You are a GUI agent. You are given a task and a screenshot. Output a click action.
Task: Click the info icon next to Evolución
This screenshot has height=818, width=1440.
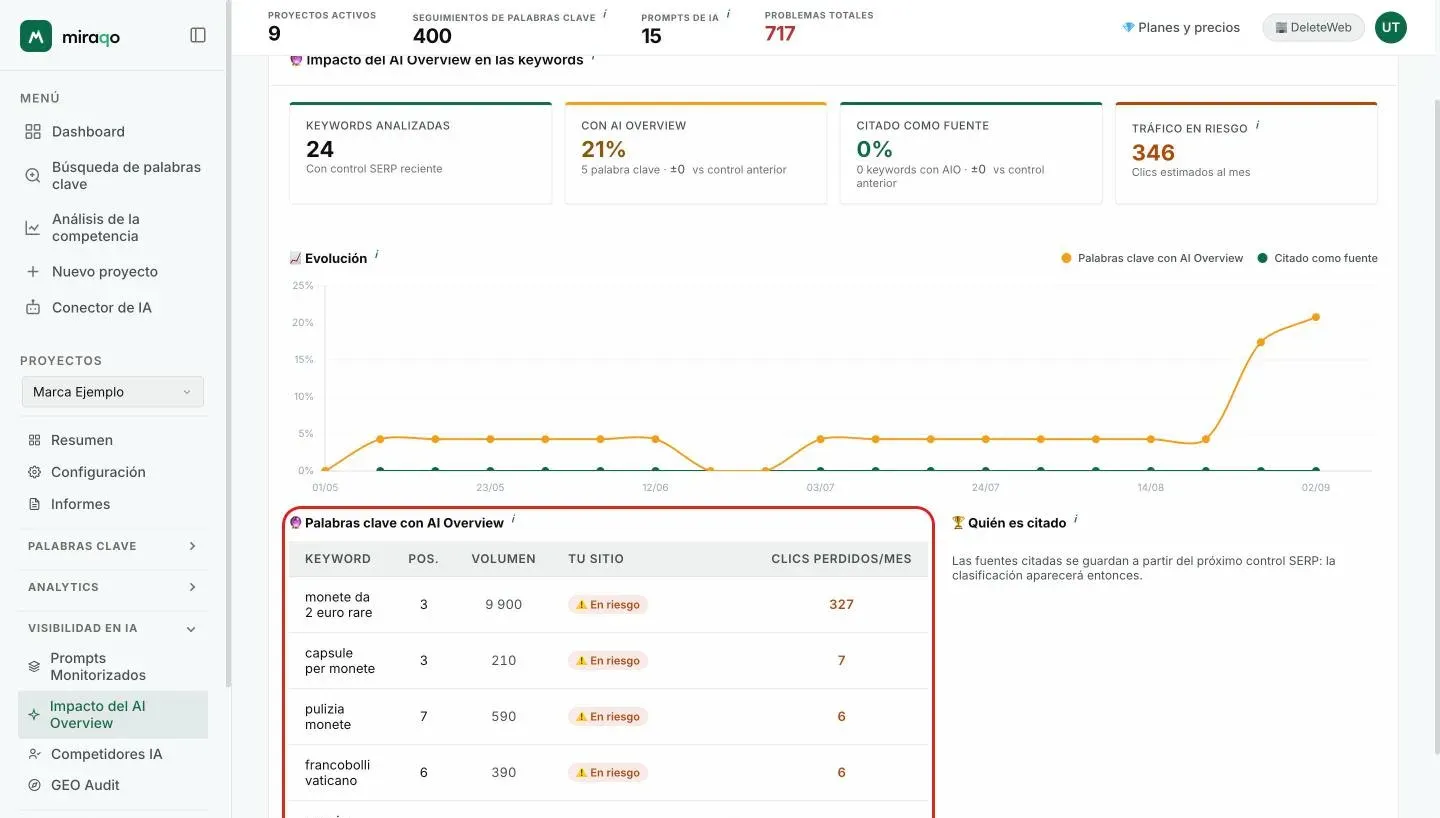coord(377,255)
